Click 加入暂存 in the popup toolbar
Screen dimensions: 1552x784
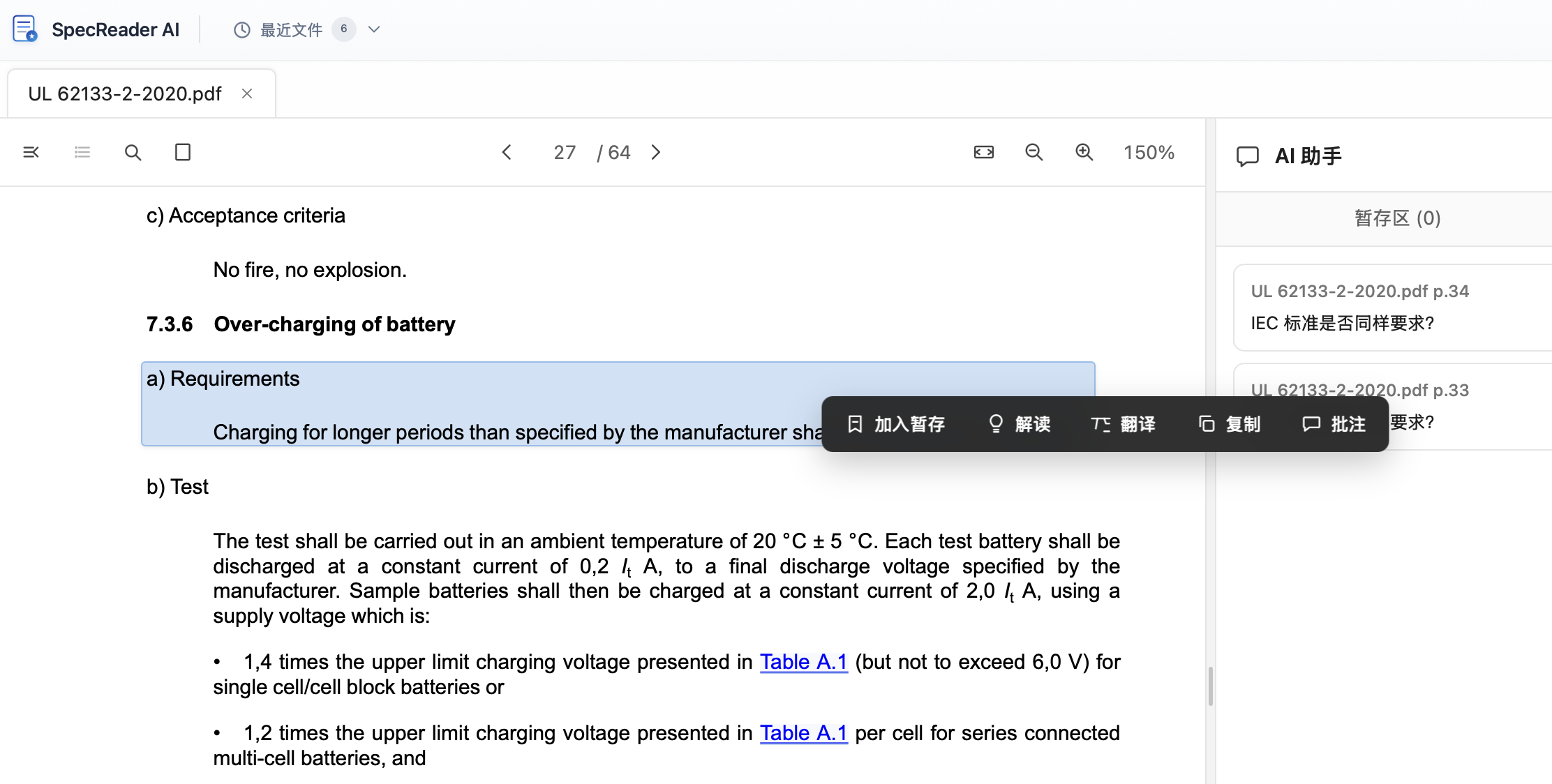pos(896,424)
